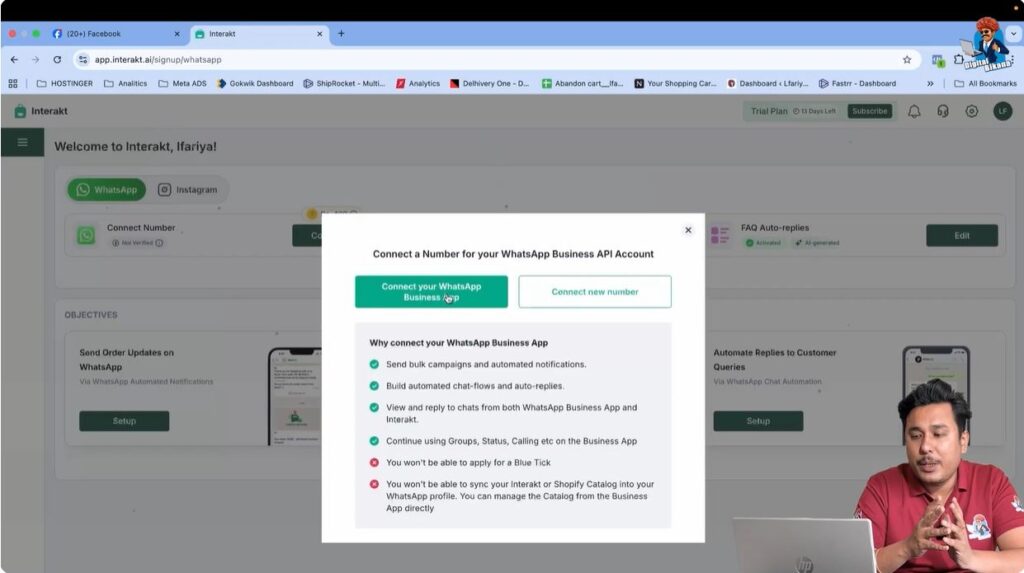Click the Activated status badge
This screenshot has height=573, width=1024.
[763, 243]
